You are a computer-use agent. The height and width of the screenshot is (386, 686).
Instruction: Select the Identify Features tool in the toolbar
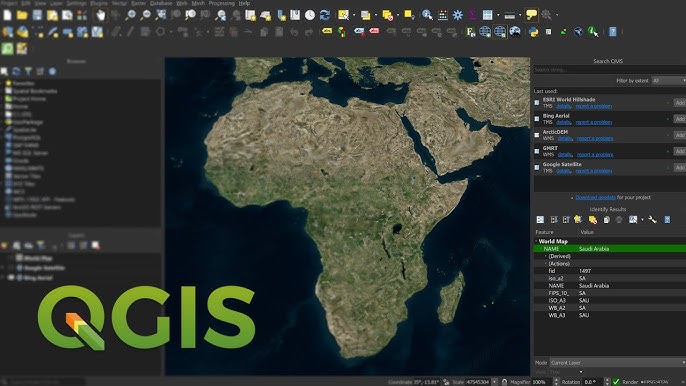click(427, 15)
